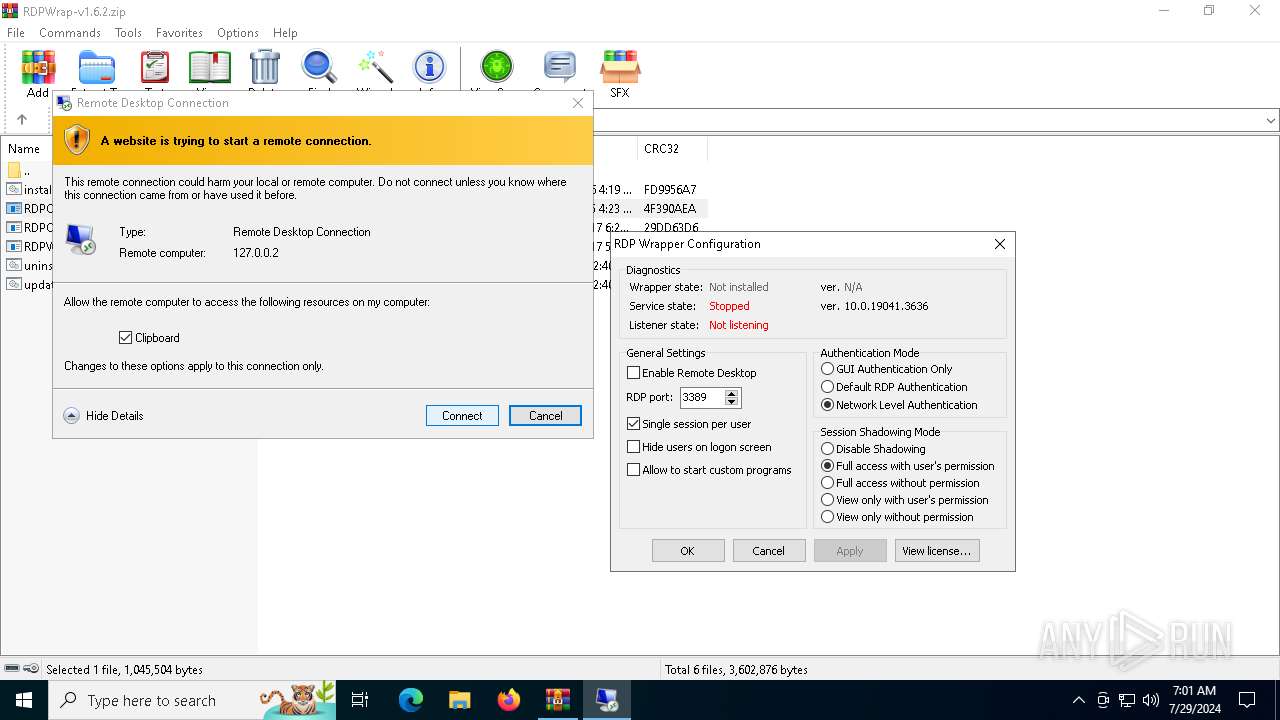Click Connect in Remote Desktop dialog
This screenshot has height=720, width=1280.
(462, 416)
